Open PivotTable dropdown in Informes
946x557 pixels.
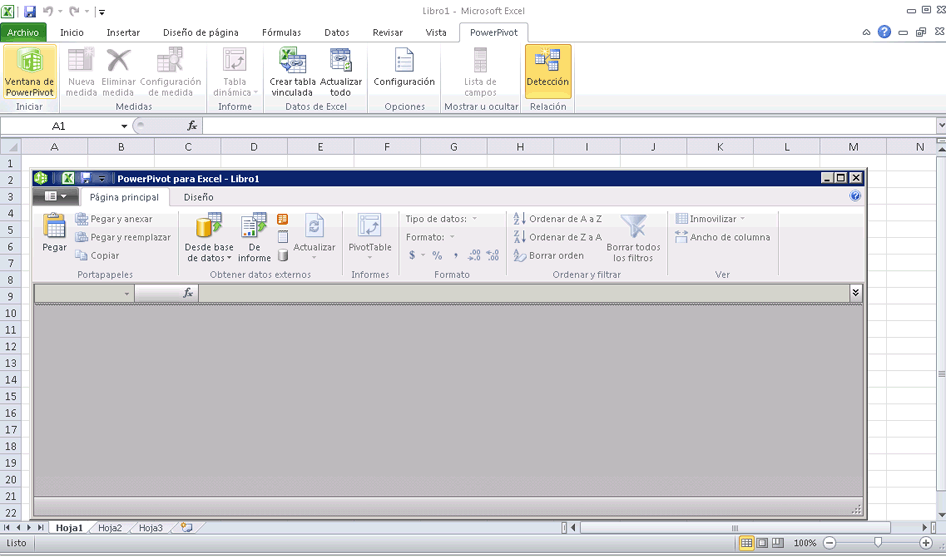coord(370,237)
